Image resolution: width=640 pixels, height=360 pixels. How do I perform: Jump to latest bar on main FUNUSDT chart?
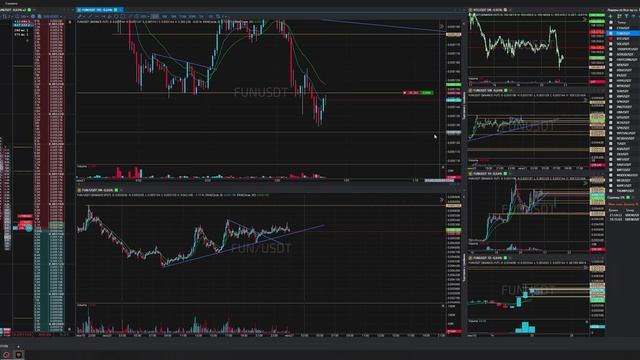442,27
